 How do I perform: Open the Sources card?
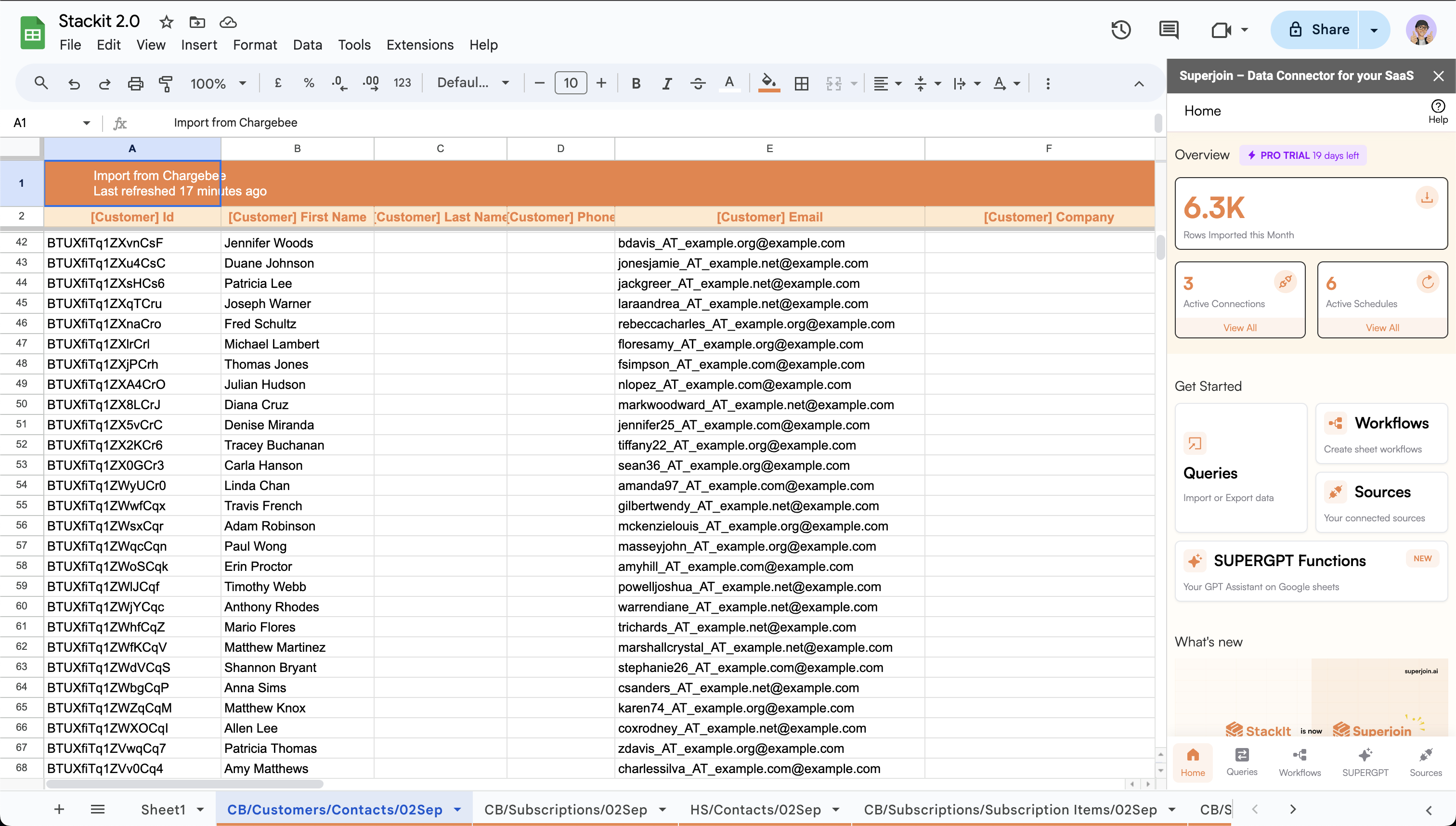point(1382,503)
